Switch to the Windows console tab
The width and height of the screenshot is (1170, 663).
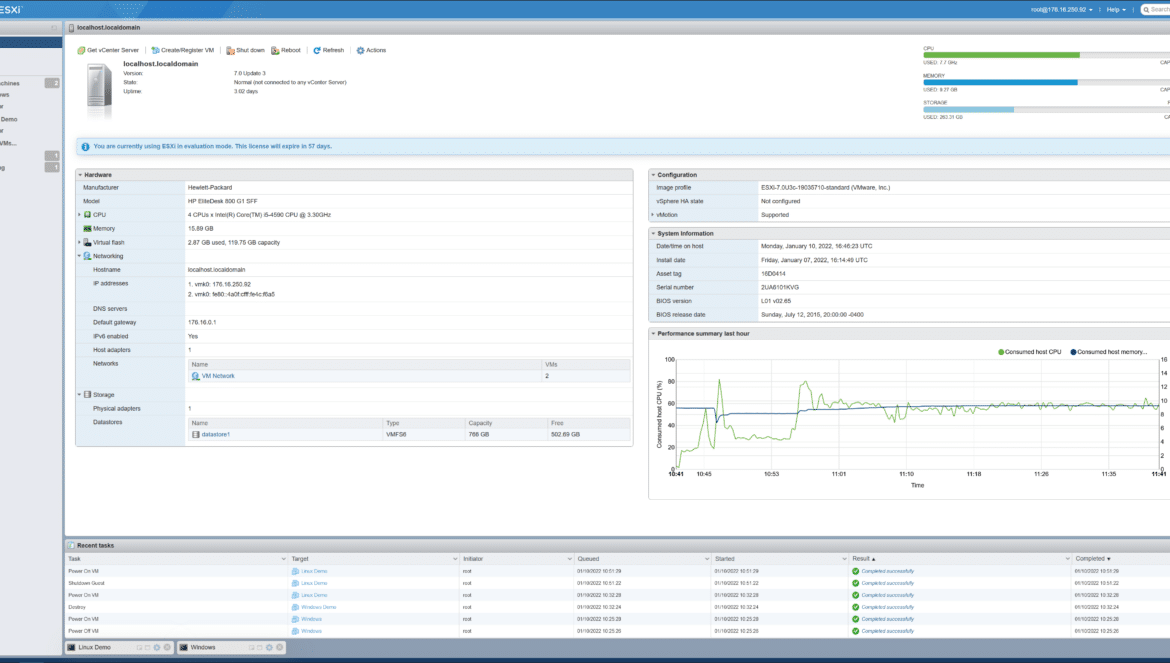(x=203, y=647)
